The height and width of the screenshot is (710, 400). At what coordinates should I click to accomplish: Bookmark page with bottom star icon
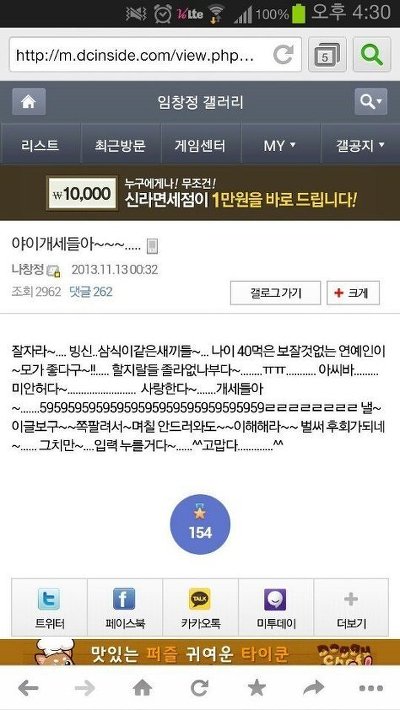(257, 688)
